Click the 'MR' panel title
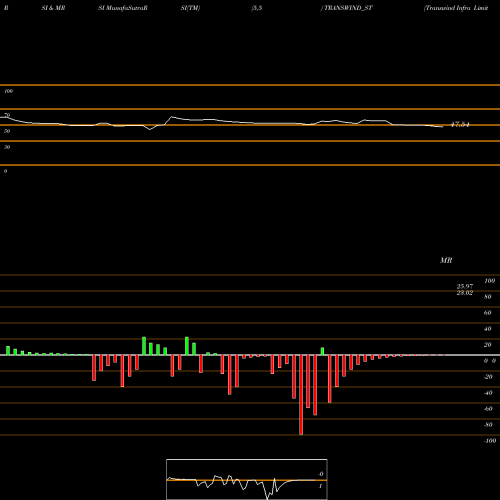 pyautogui.click(x=446, y=260)
